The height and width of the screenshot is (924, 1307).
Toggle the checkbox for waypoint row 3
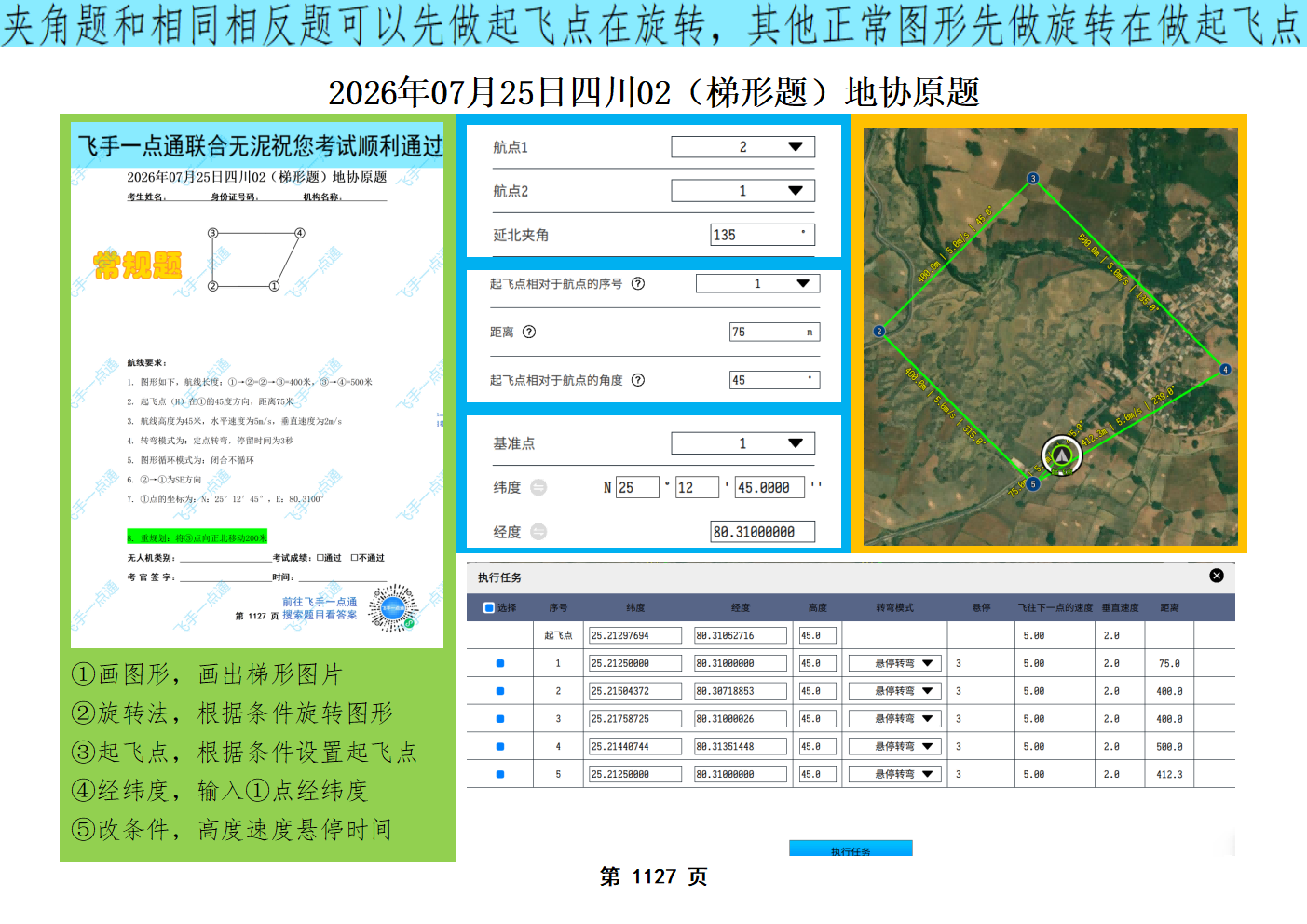point(500,719)
